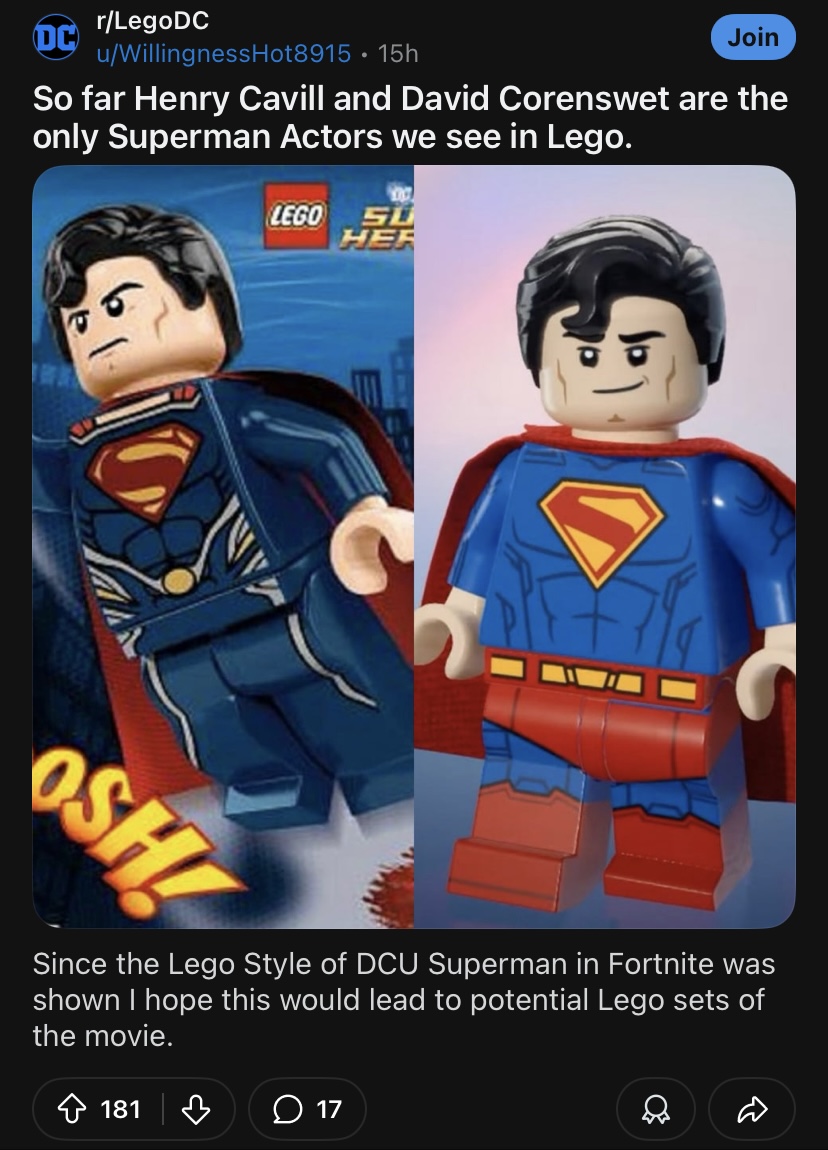Tap the 15h post timestamp
The width and height of the screenshot is (828, 1150).
(398, 54)
